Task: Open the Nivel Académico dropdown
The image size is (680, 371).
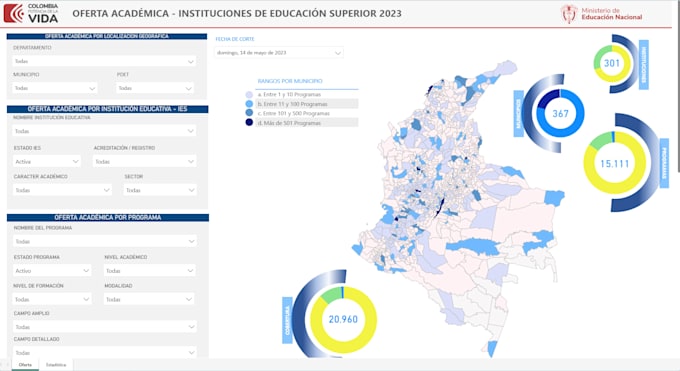Action: click(x=150, y=271)
